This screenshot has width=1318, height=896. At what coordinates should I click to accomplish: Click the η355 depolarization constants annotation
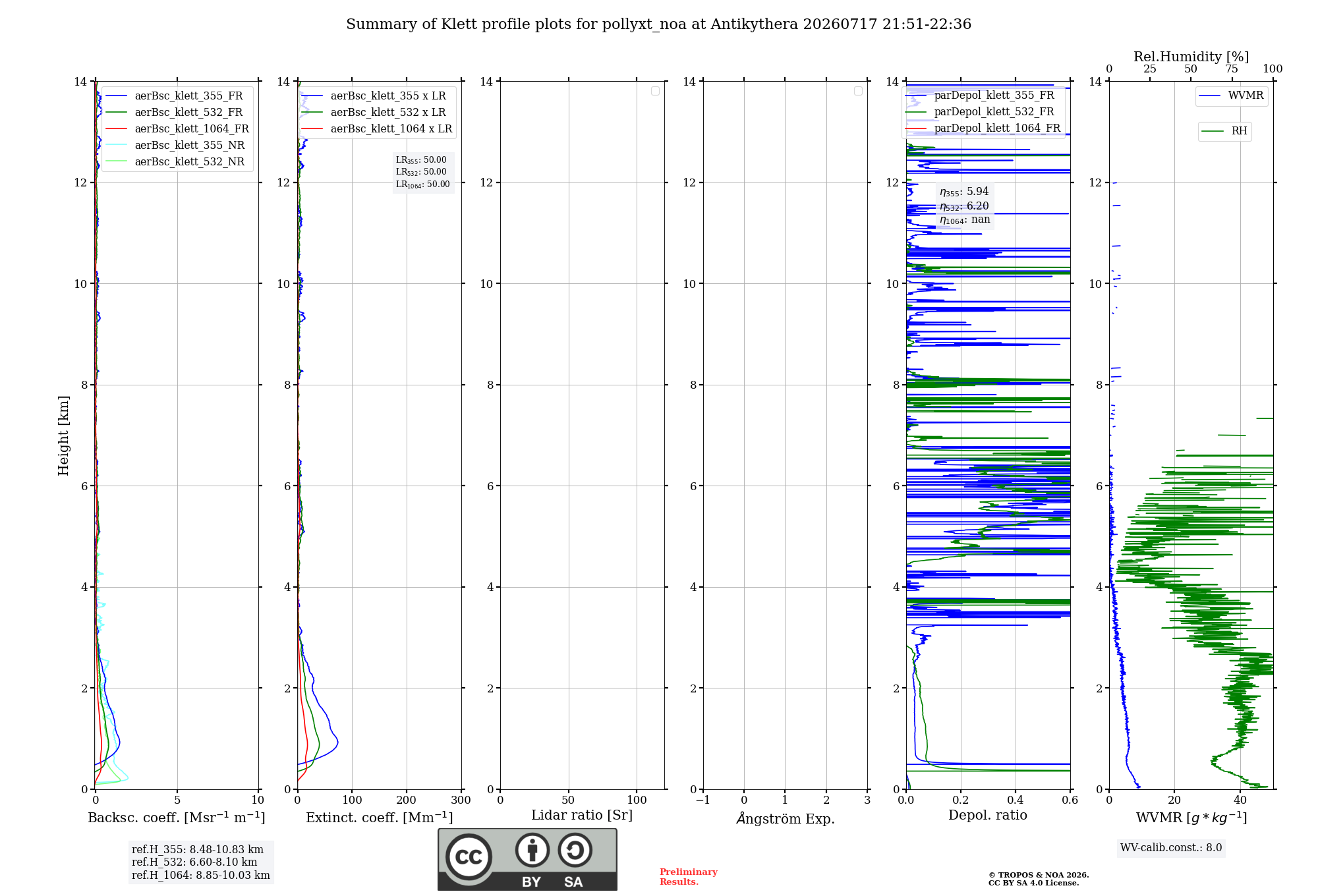[965, 206]
